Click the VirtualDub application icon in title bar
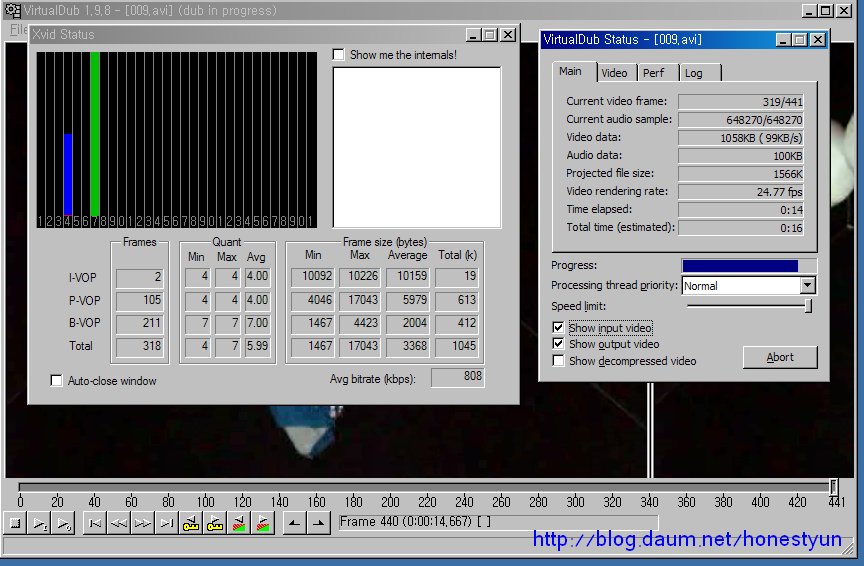This screenshot has height=566, width=864. [12, 10]
